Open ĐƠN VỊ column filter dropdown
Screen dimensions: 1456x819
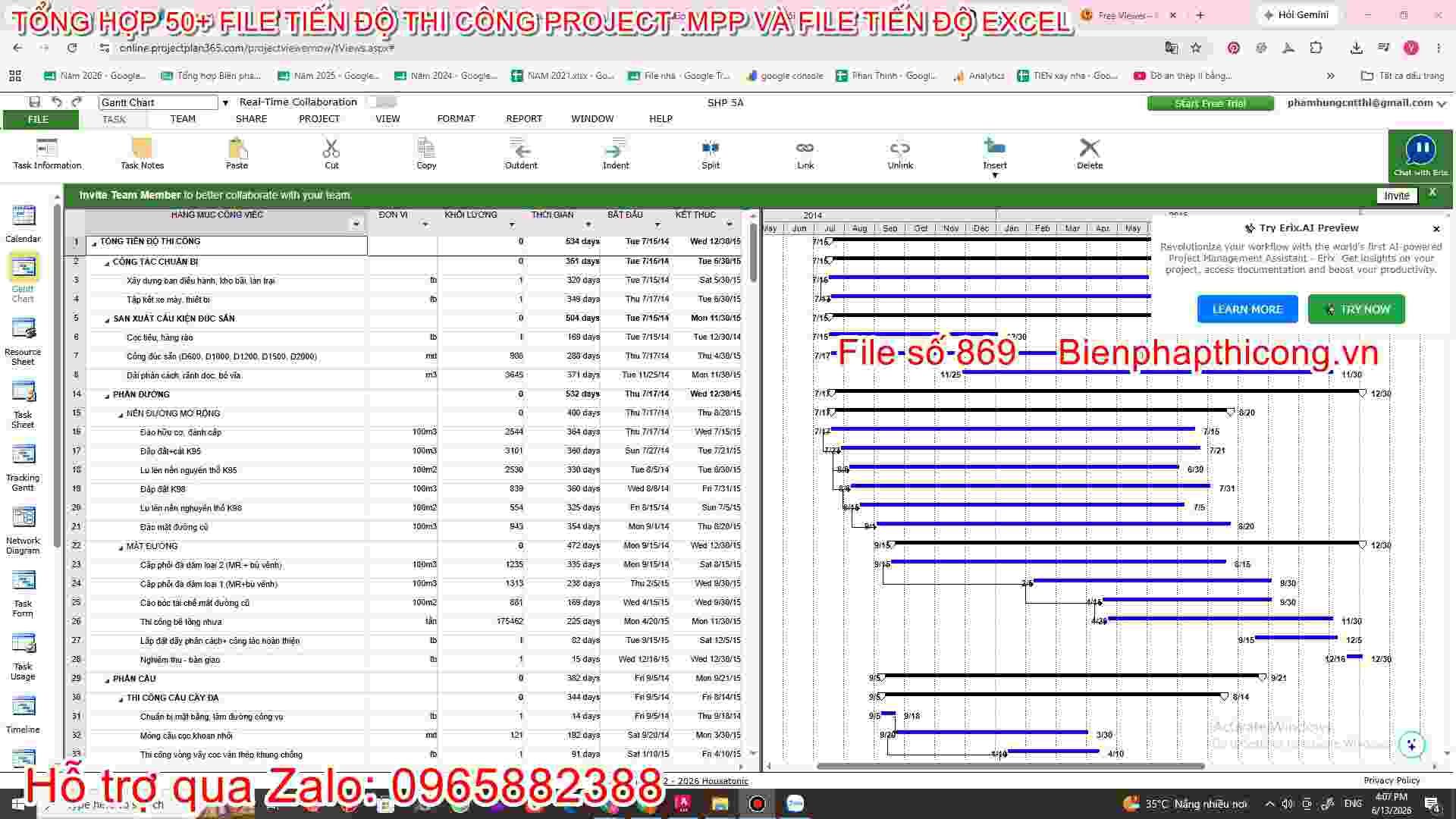tap(425, 224)
